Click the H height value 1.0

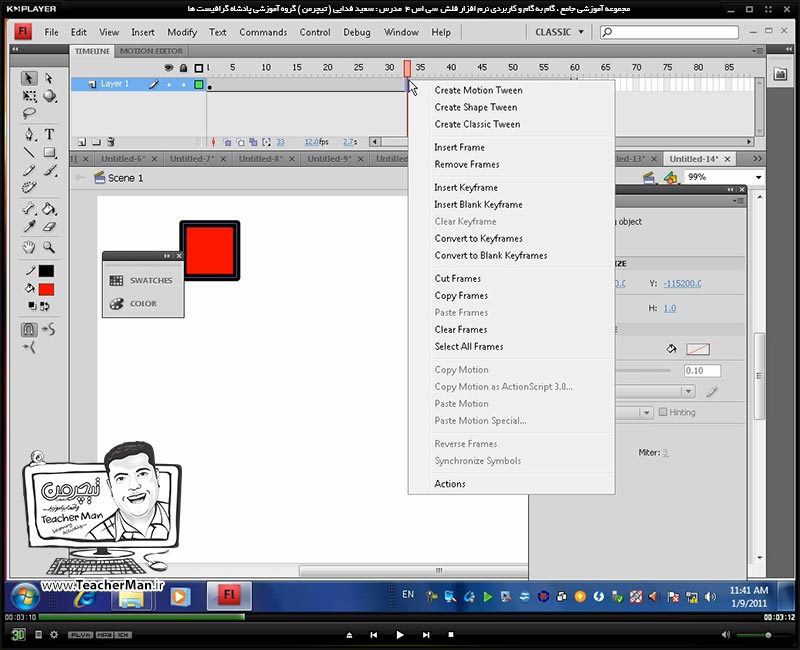click(x=669, y=308)
